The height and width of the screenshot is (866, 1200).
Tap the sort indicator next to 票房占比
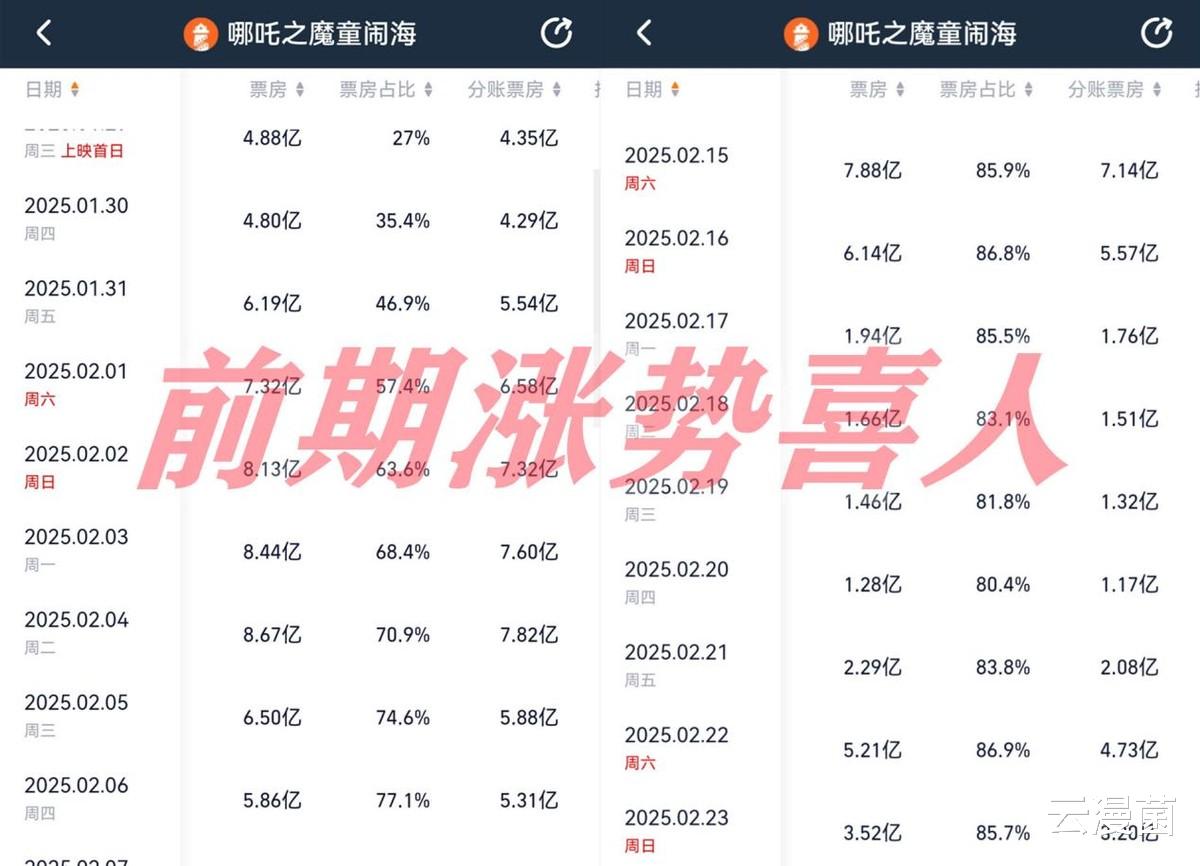pos(430,89)
